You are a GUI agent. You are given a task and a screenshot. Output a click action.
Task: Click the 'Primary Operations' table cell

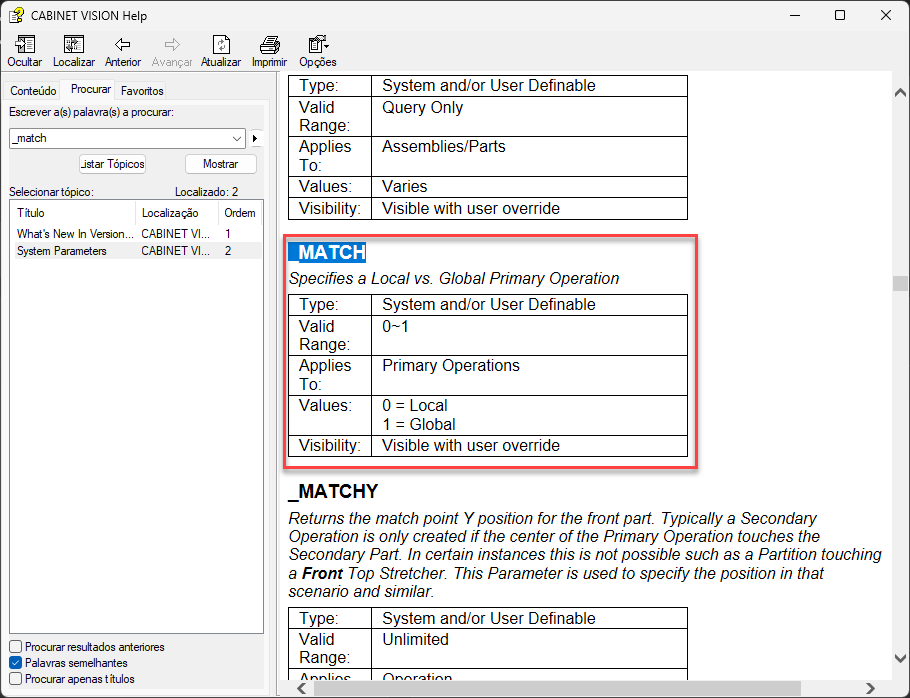(x=529, y=375)
